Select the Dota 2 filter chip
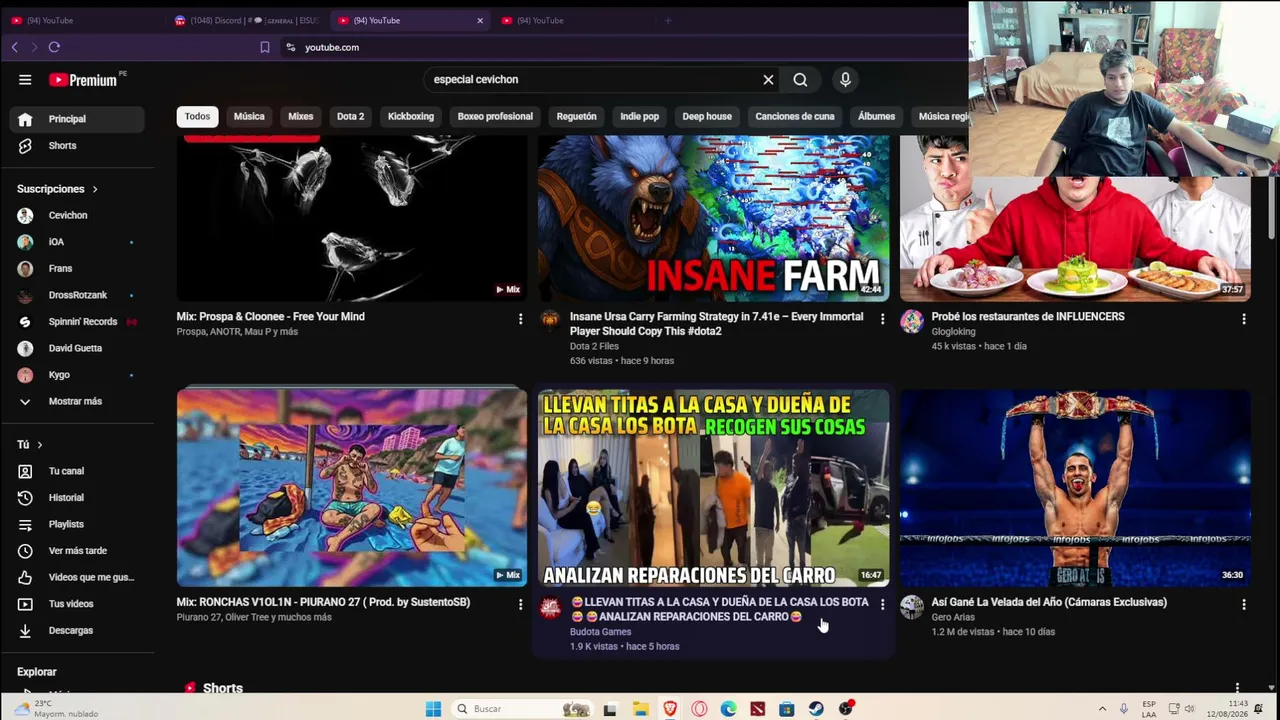 click(x=350, y=117)
